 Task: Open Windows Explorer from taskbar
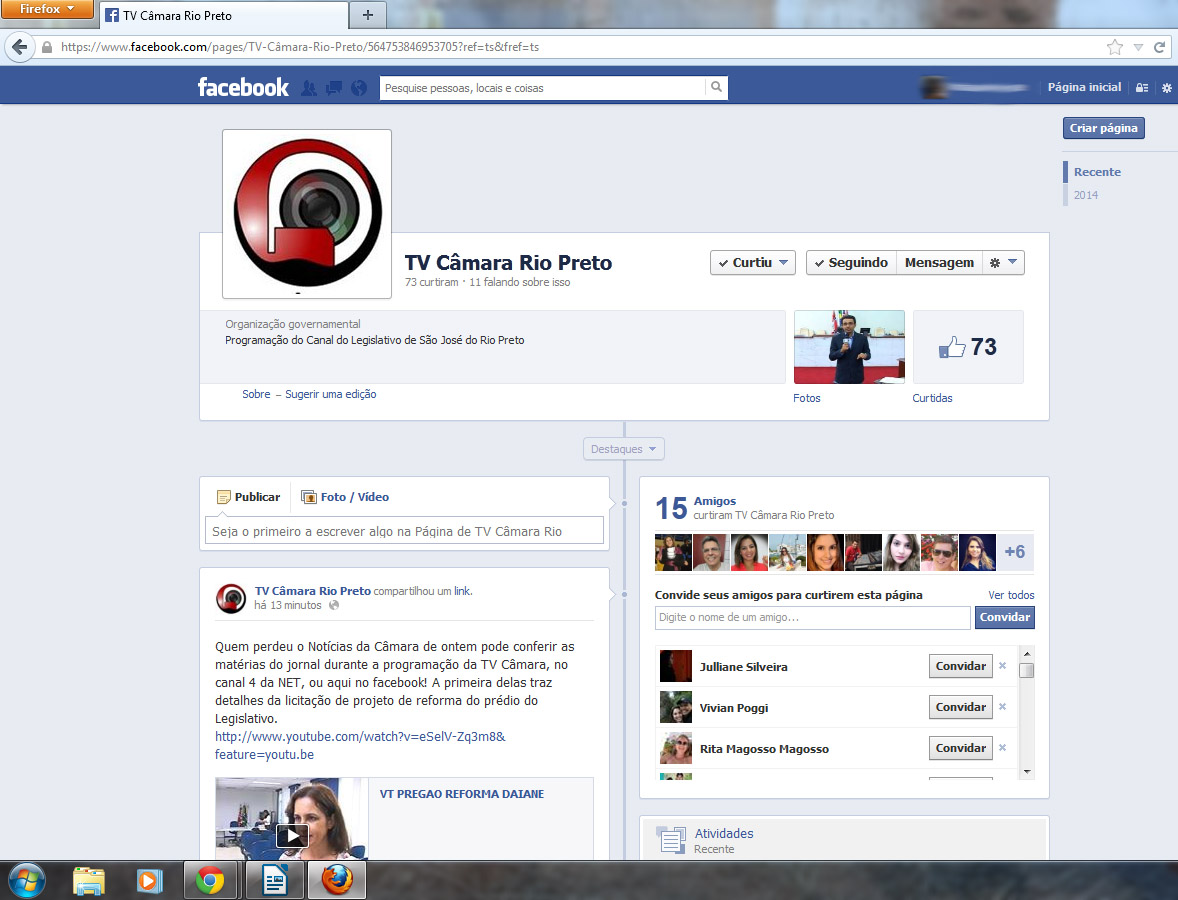click(89, 880)
